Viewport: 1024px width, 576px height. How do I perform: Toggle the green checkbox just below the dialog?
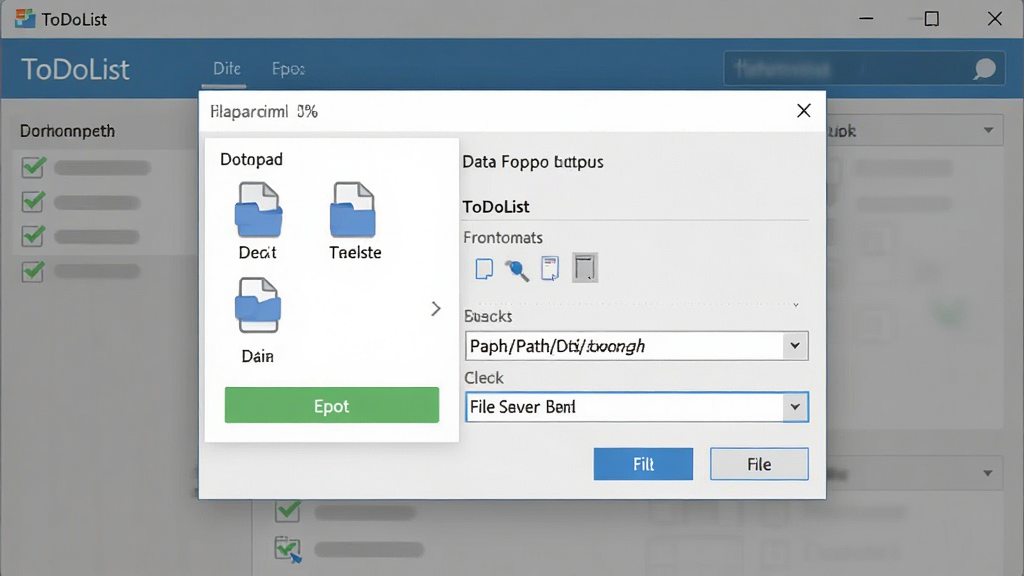288,511
